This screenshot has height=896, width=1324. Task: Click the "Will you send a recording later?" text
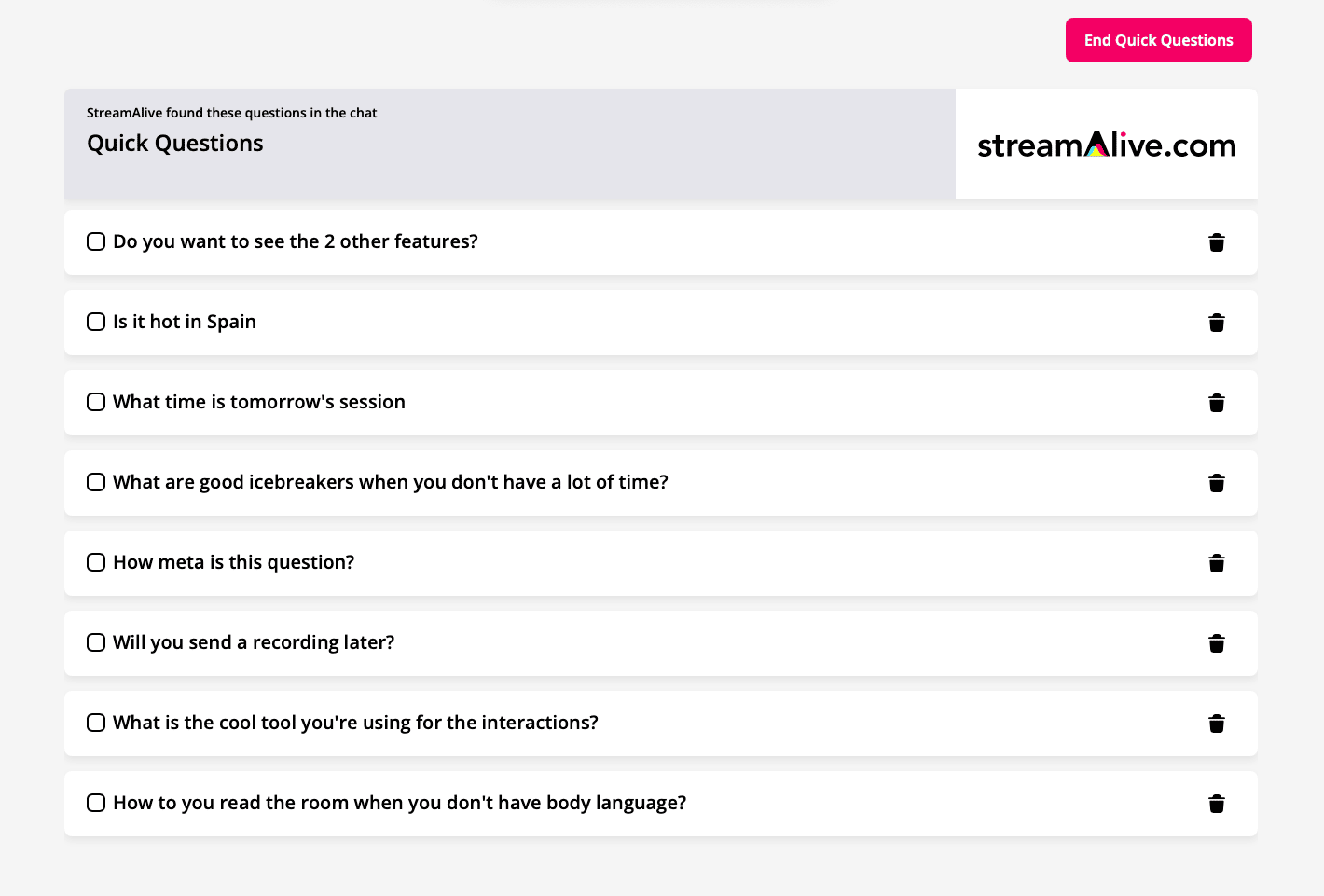tap(254, 642)
